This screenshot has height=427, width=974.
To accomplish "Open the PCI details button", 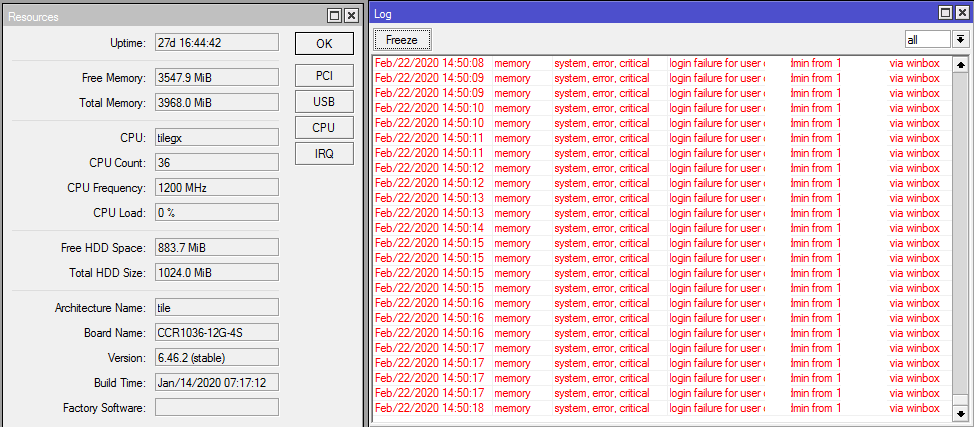I will [324, 76].
